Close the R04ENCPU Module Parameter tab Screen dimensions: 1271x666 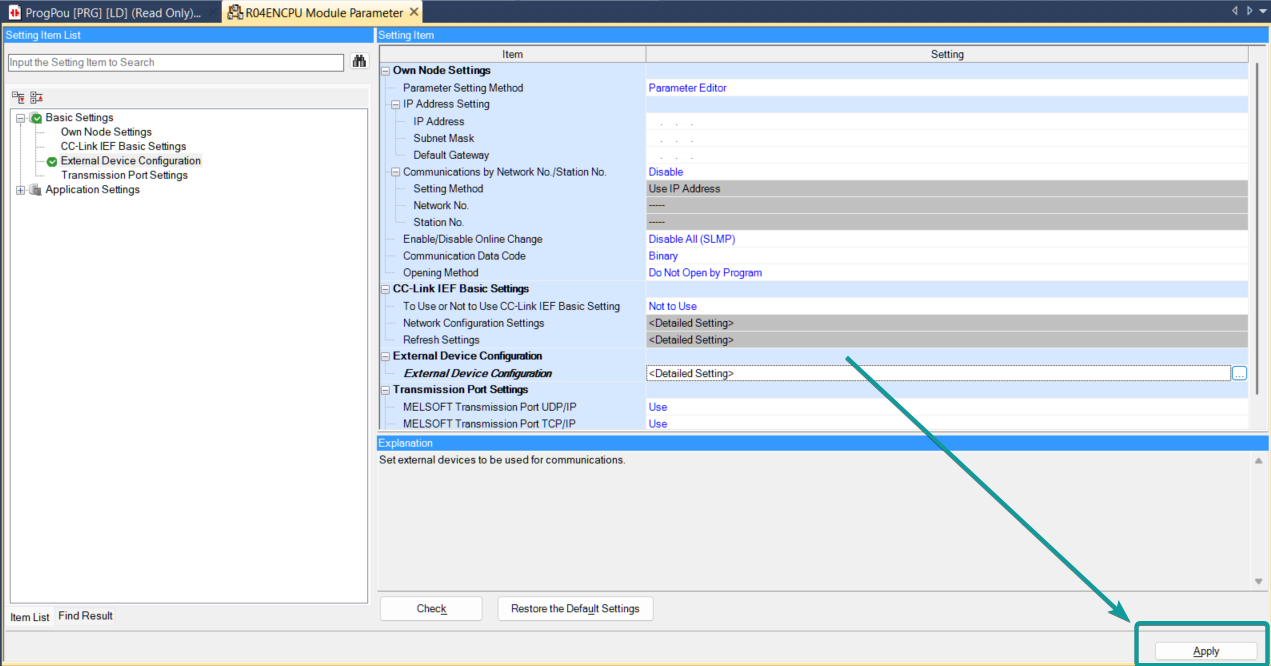click(x=414, y=12)
